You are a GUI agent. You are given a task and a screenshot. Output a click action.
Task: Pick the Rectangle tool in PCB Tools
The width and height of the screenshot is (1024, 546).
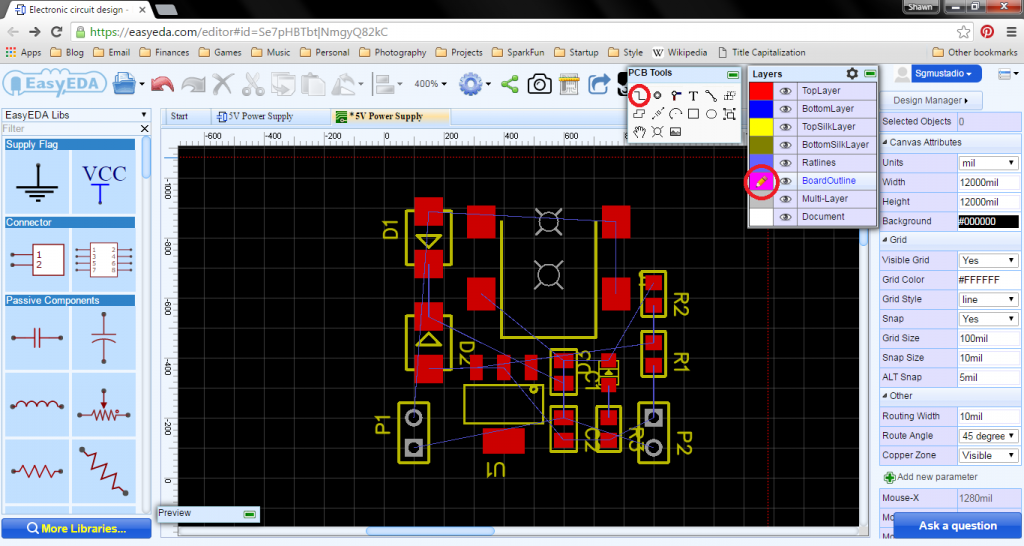point(693,114)
